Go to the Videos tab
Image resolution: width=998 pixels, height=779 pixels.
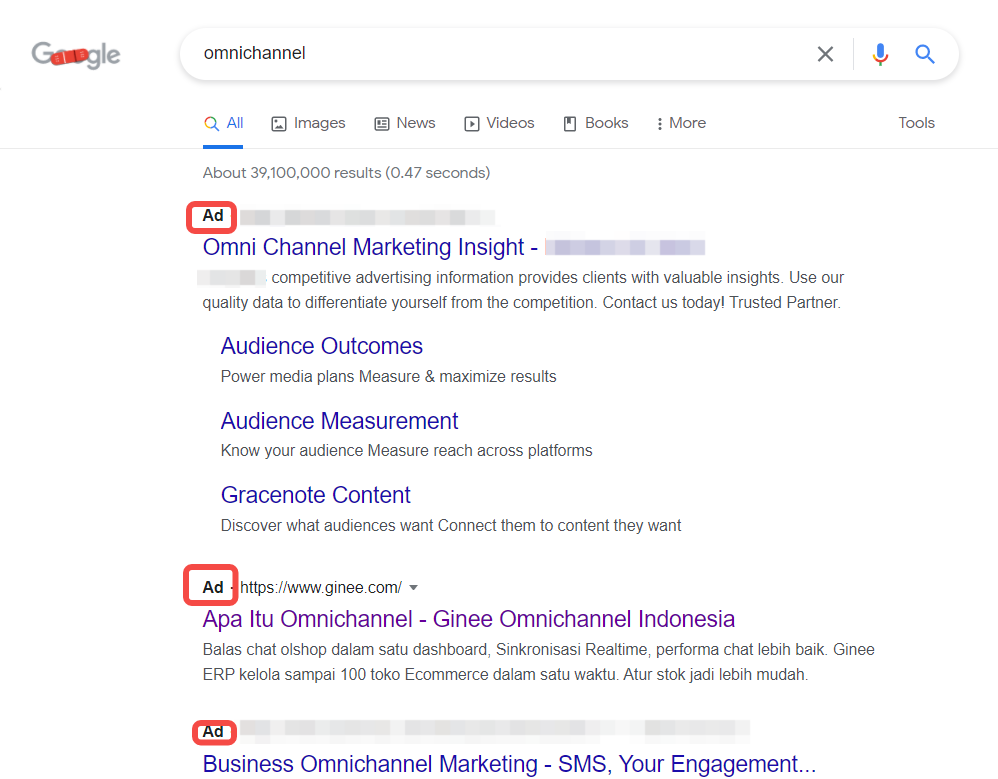(500, 123)
